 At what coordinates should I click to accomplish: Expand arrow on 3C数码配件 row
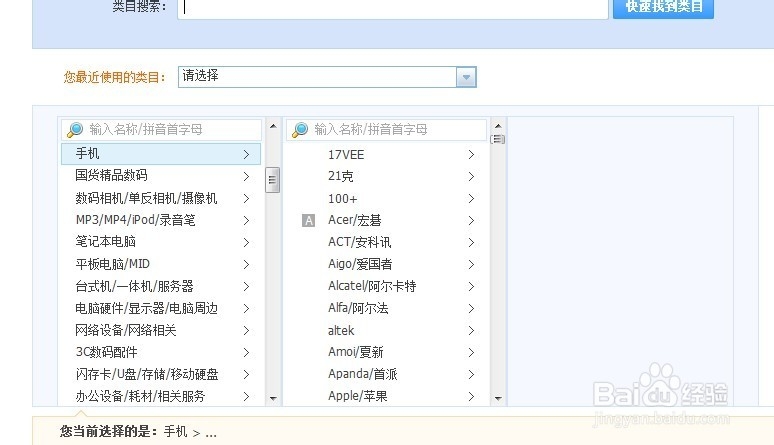(x=246, y=353)
